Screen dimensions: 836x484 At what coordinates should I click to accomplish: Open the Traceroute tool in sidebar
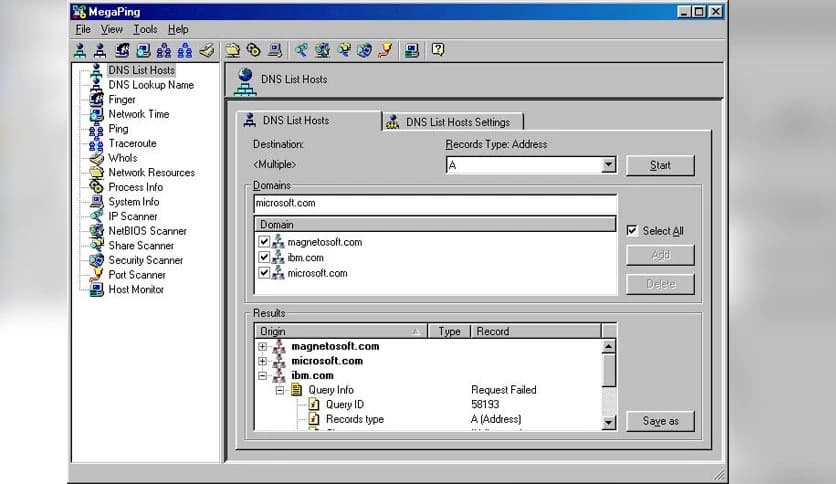[x=130, y=143]
